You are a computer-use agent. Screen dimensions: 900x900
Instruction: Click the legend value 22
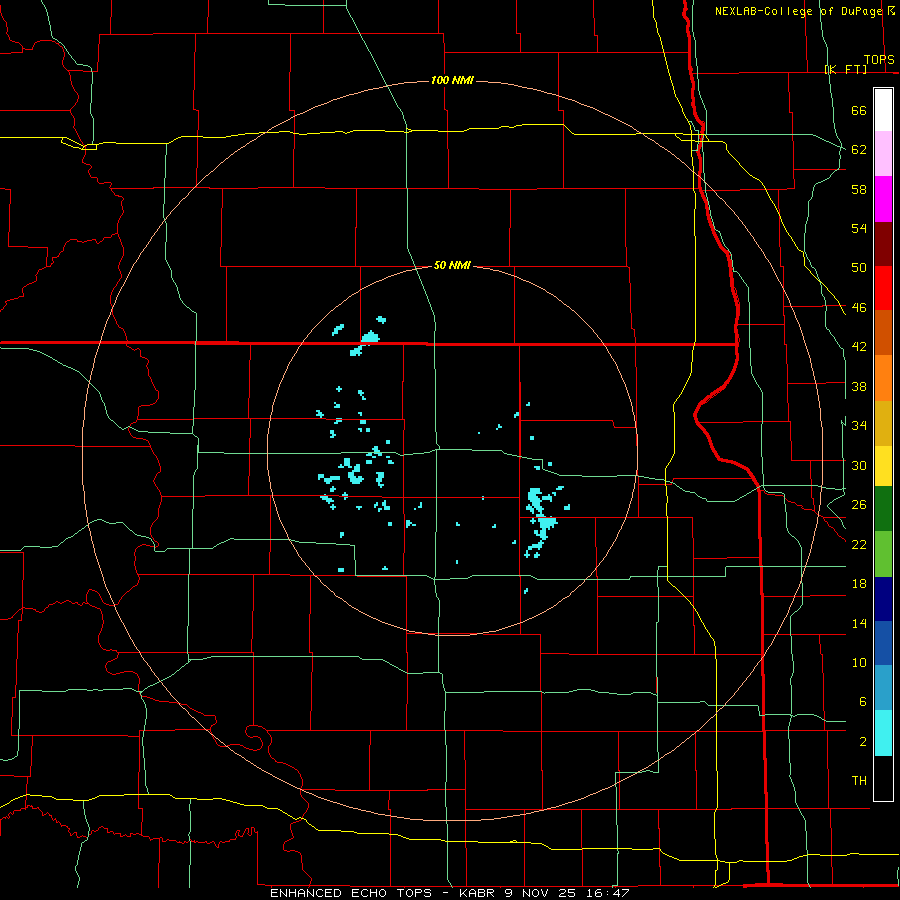coord(859,544)
